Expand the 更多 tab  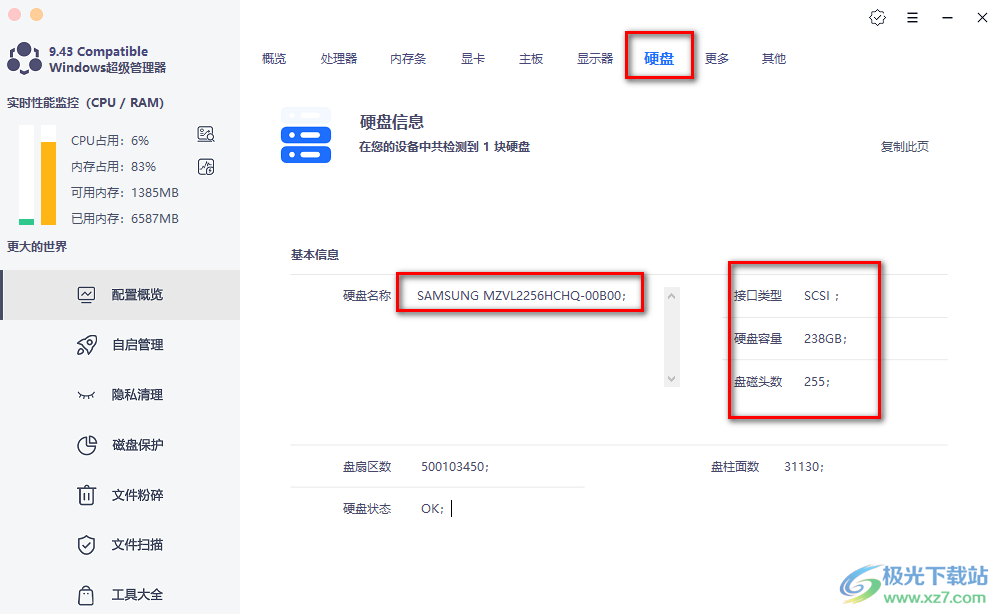717,59
